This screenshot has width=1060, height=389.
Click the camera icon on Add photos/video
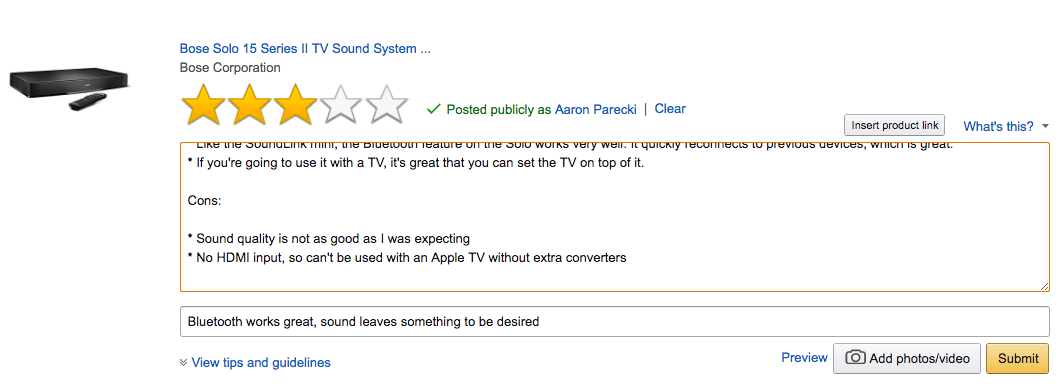point(855,358)
